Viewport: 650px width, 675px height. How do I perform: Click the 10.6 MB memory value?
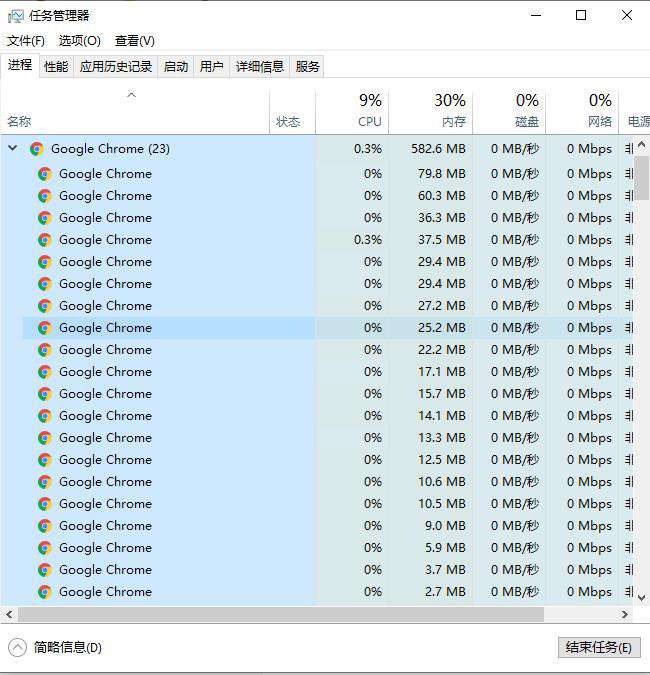tap(442, 482)
